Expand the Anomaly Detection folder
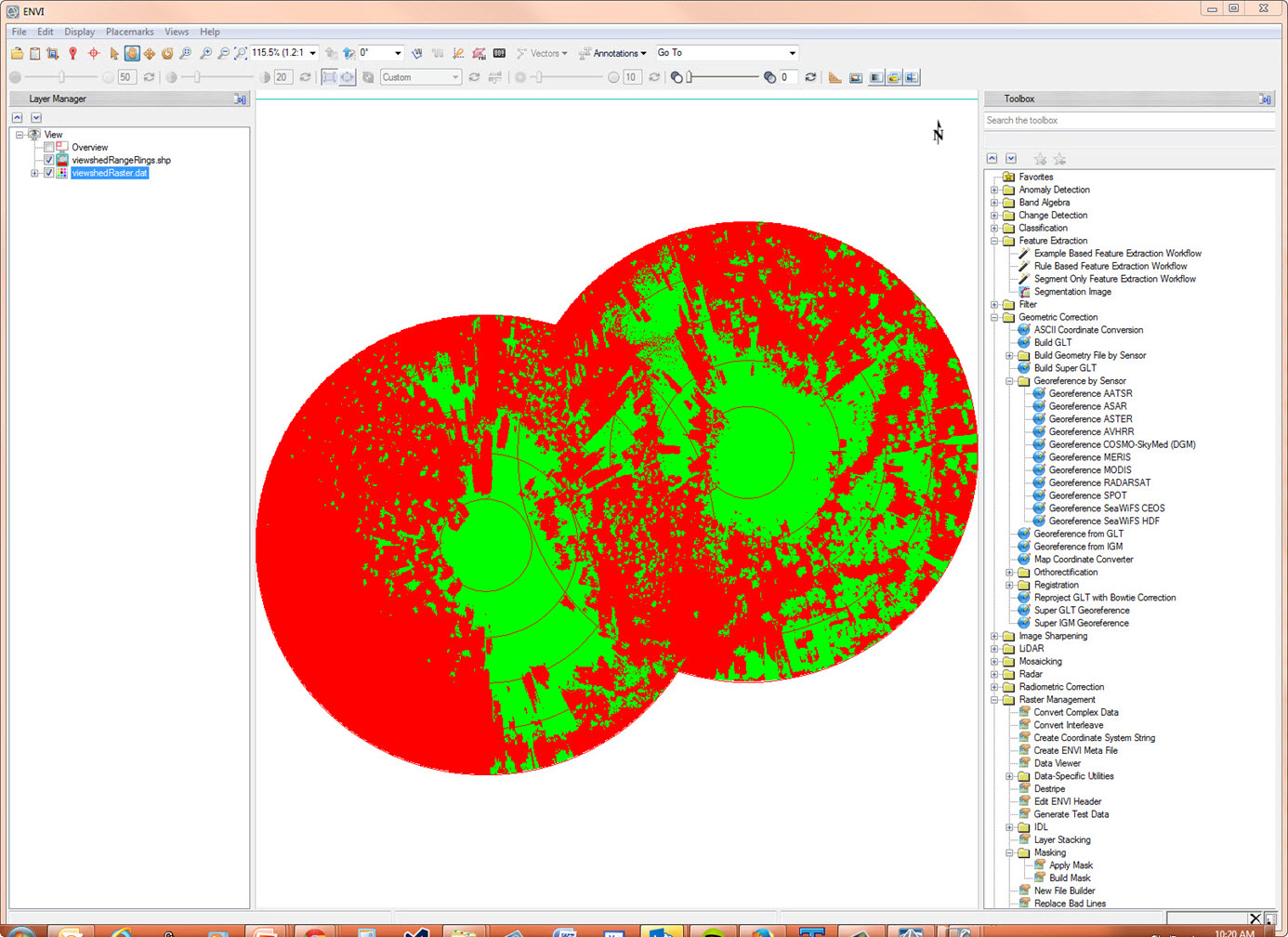1288x937 pixels. coord(994,190)
